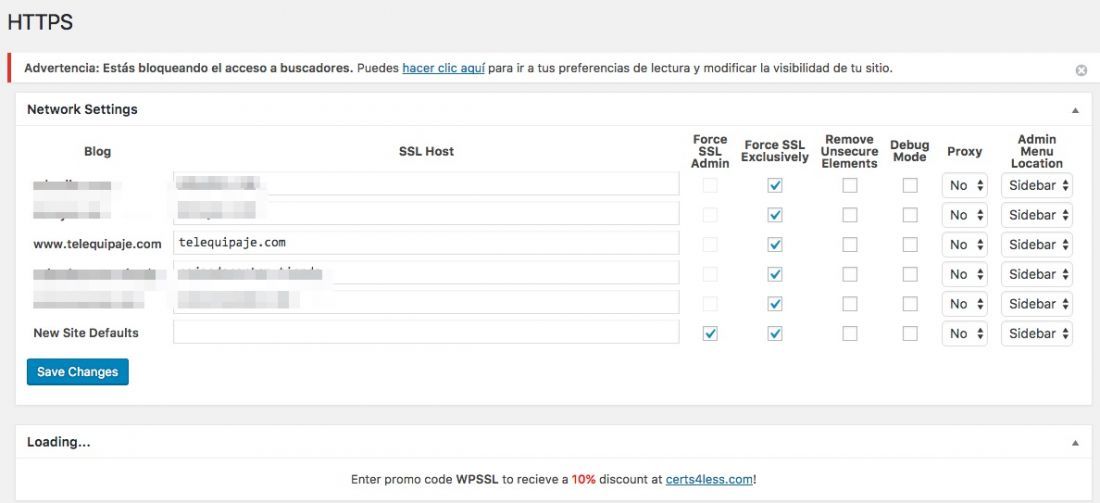Open the 'hacer clic aquí' link
Image resolution: width=1100 pixels, height=503 pixels.
[443, 69]
